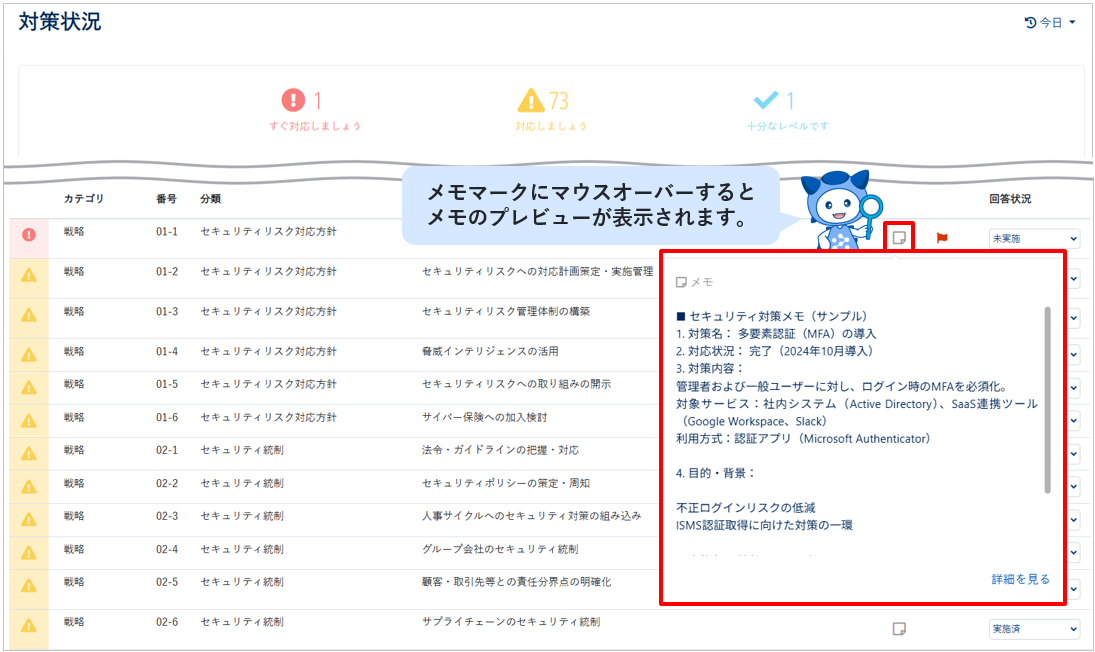Open the 未実施 status dropdown on row 01-1
1095x652 pixels.
1033,238
